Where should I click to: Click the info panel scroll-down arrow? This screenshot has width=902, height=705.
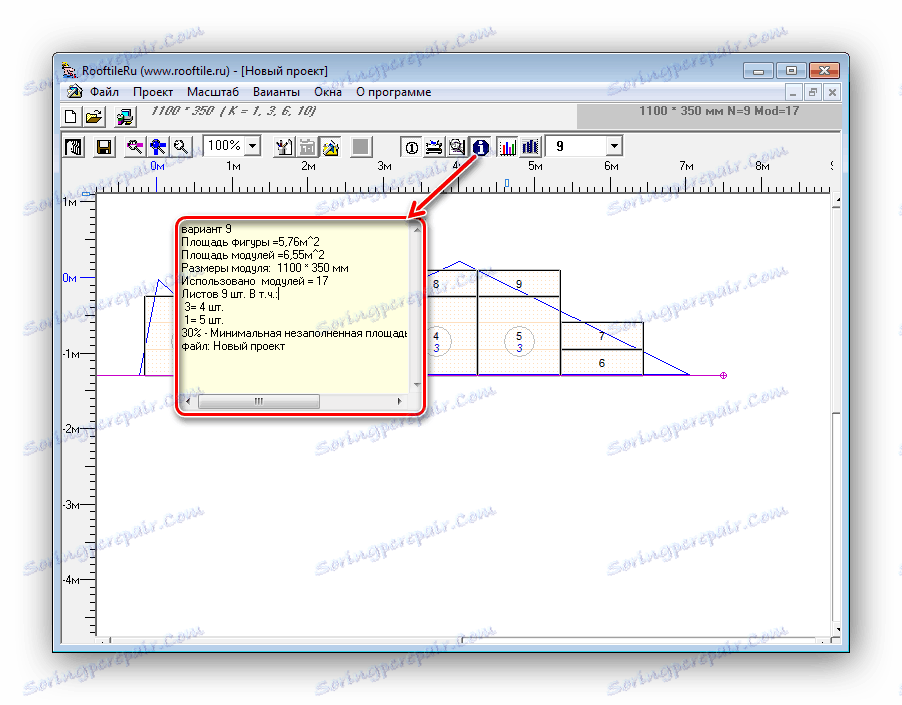point(416,385)
